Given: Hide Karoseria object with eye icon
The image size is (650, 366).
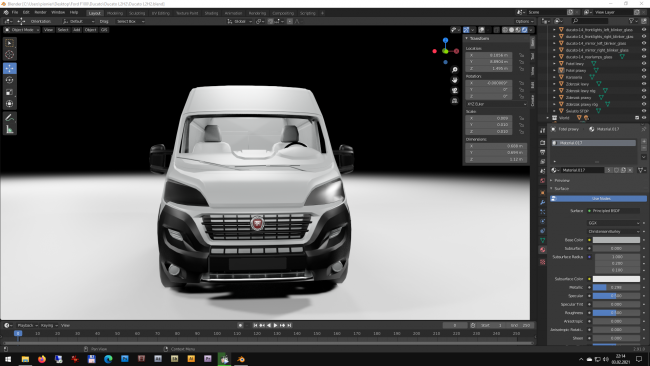Looking at the screenshot, I should 644,77.
